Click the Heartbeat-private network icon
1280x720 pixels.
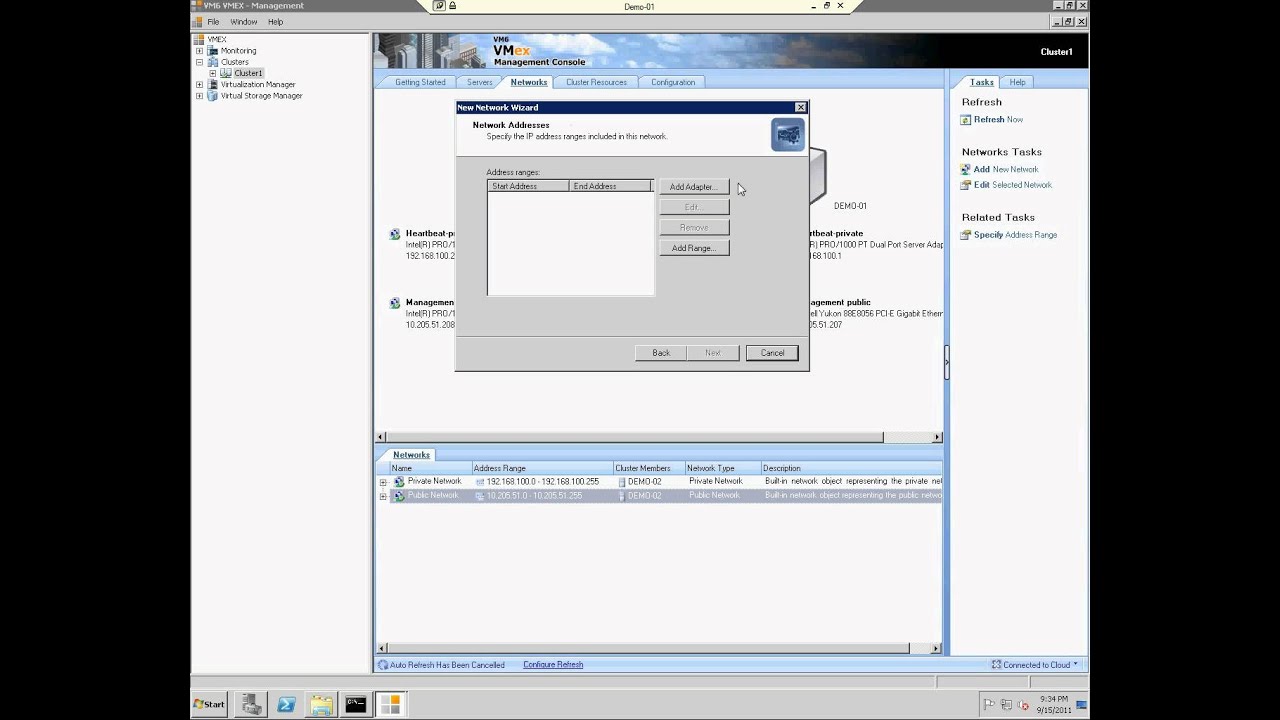coord(395,234)
